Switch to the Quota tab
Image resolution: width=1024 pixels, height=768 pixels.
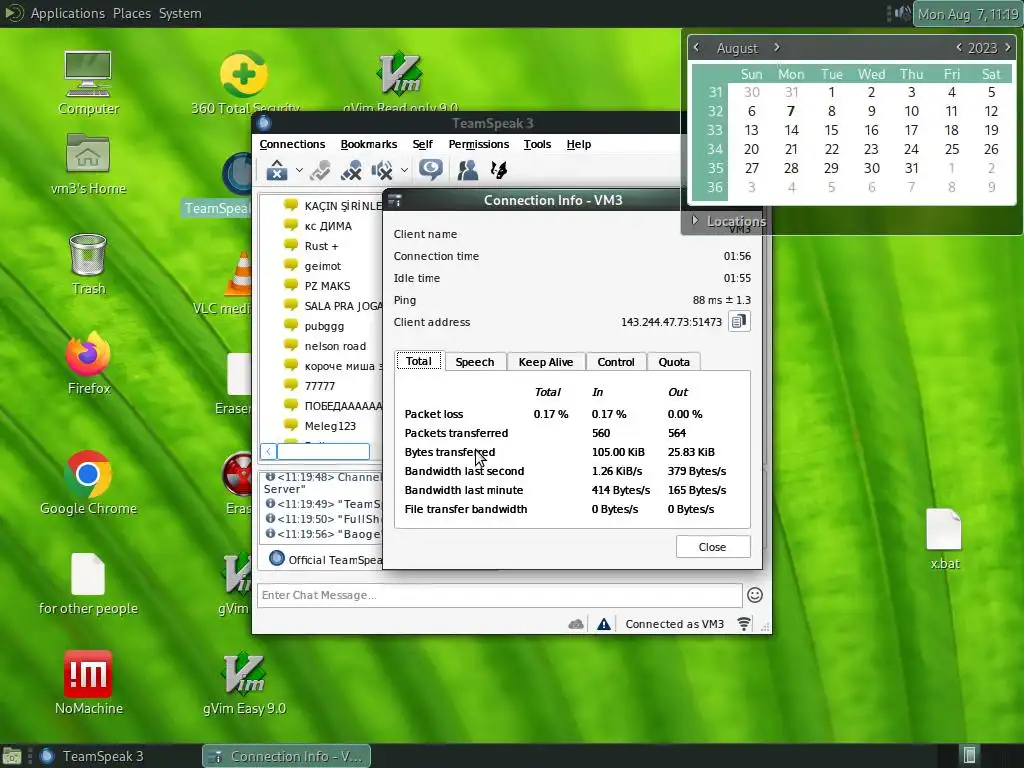pyautogui.click(x=674, y=362)
